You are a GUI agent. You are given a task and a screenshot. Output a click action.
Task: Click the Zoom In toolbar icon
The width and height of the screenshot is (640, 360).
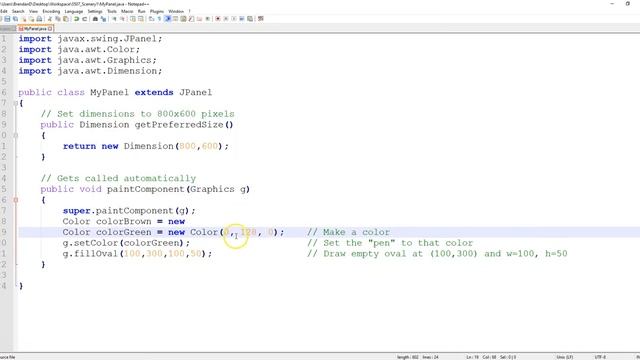click(x=113, y=19)
